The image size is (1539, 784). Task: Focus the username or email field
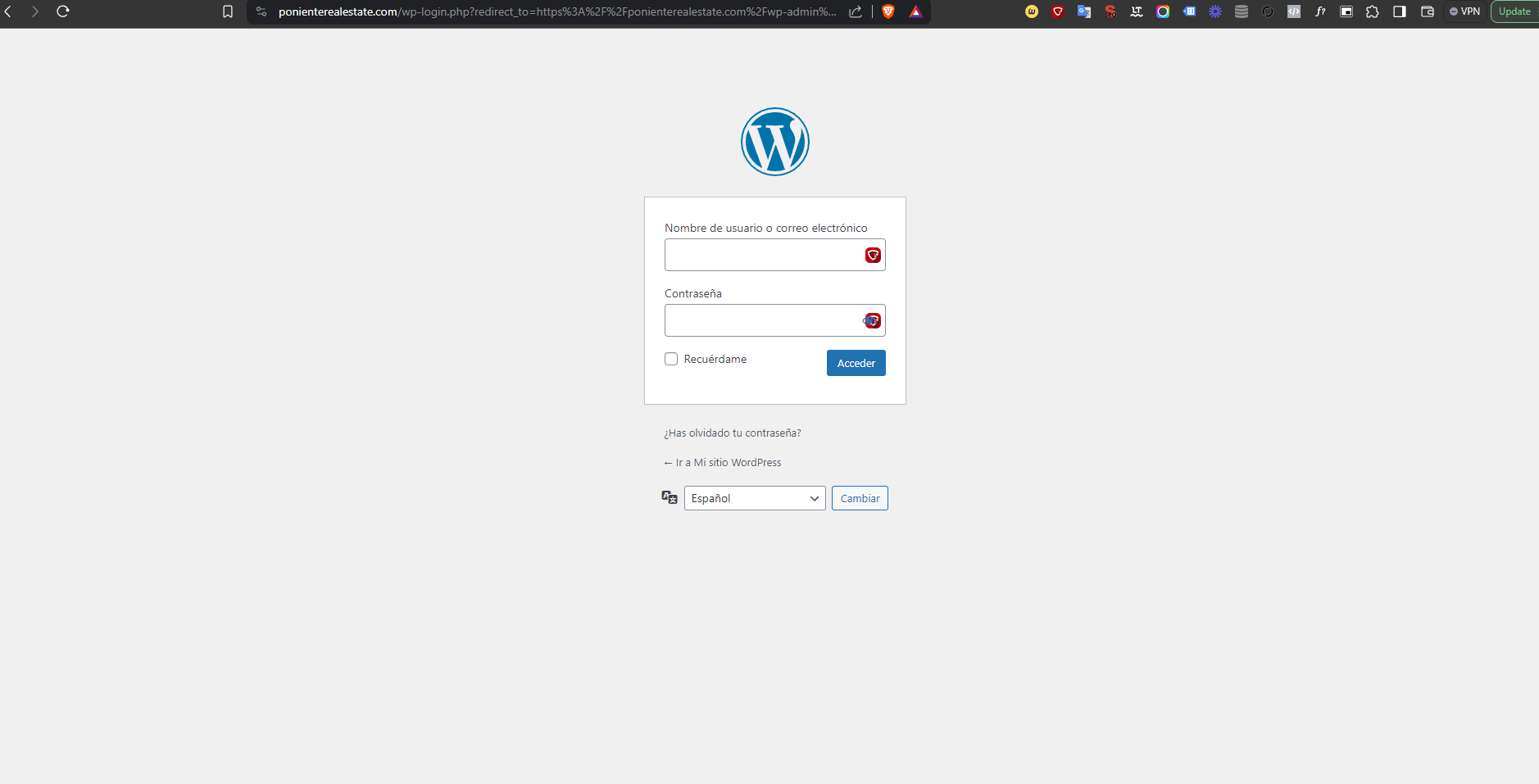pyautogui.click(x=775, y=255)
